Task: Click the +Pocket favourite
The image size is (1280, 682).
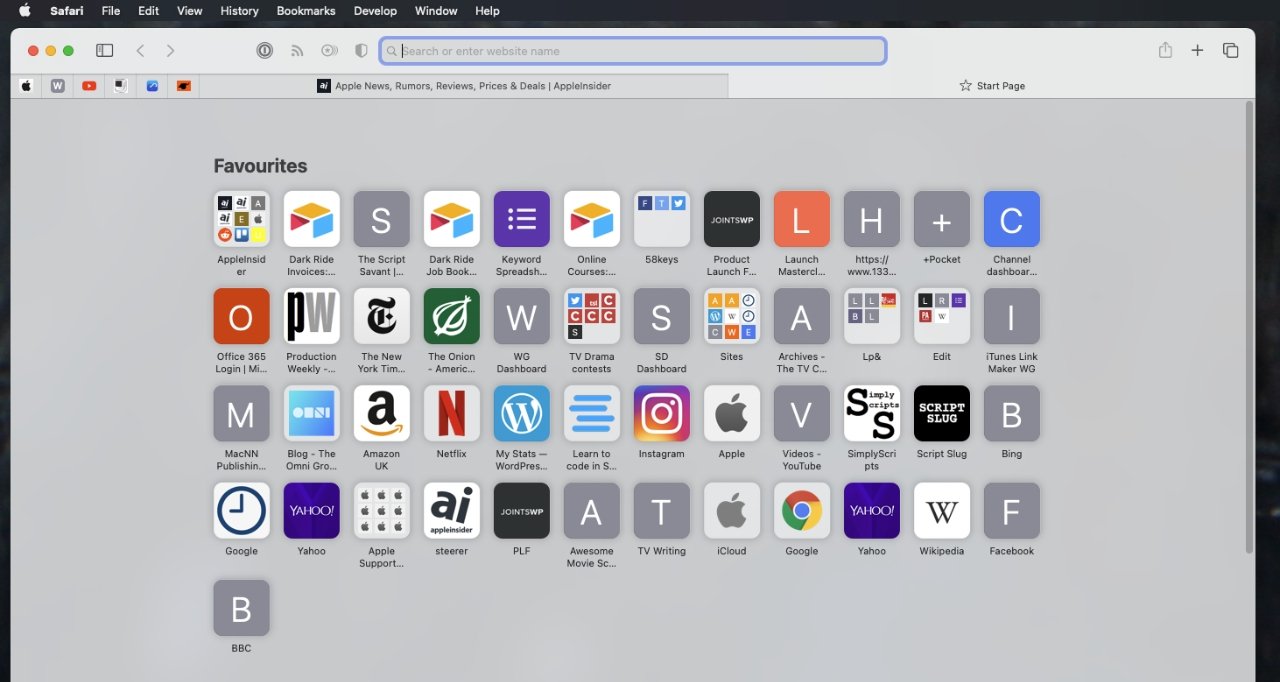Action: tap(941, 219)
